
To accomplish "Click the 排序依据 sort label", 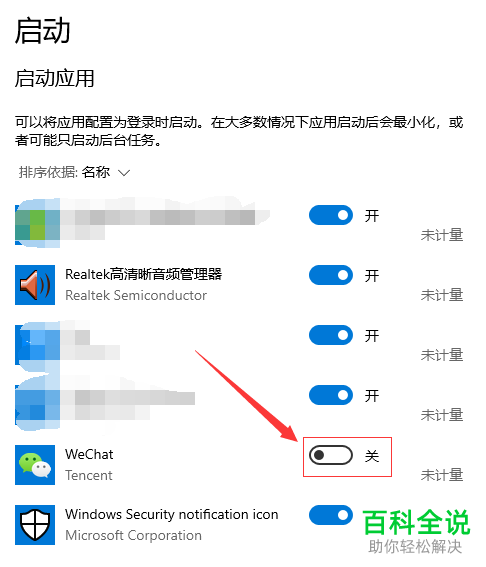I will [48, 172].
